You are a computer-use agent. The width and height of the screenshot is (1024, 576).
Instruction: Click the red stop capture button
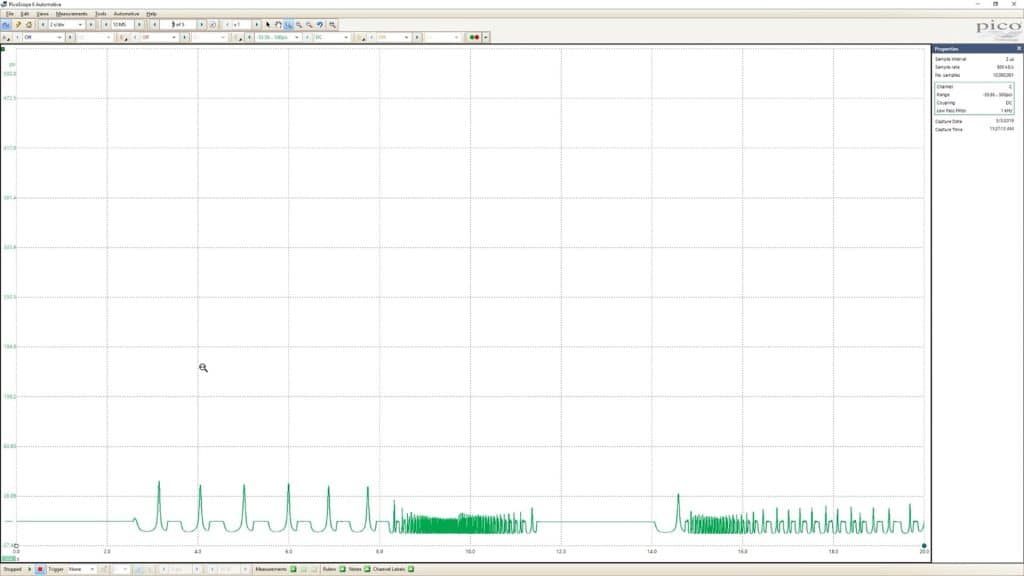[40, 569]
